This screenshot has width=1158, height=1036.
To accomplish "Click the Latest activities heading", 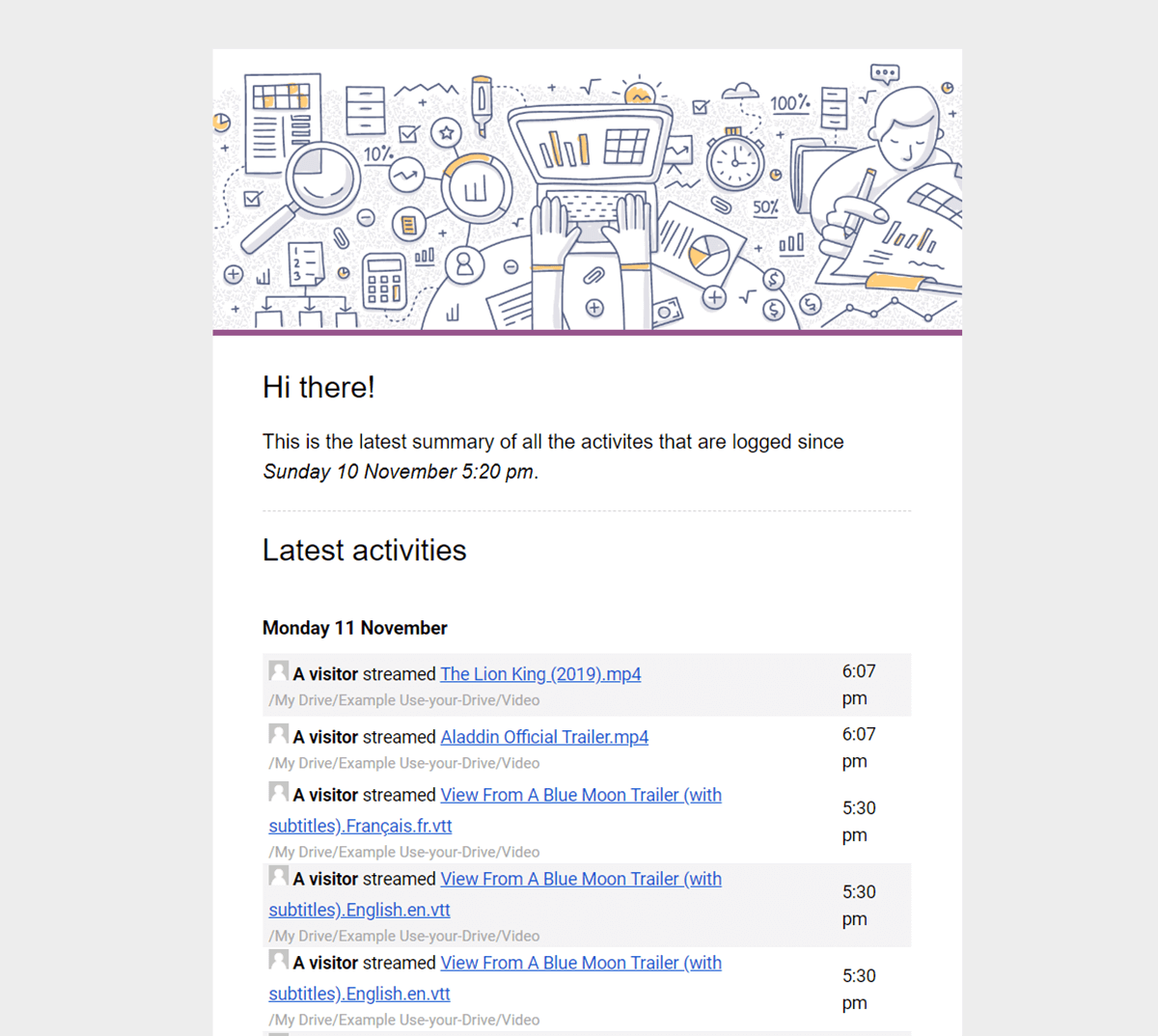I will [x=364, y=550].
